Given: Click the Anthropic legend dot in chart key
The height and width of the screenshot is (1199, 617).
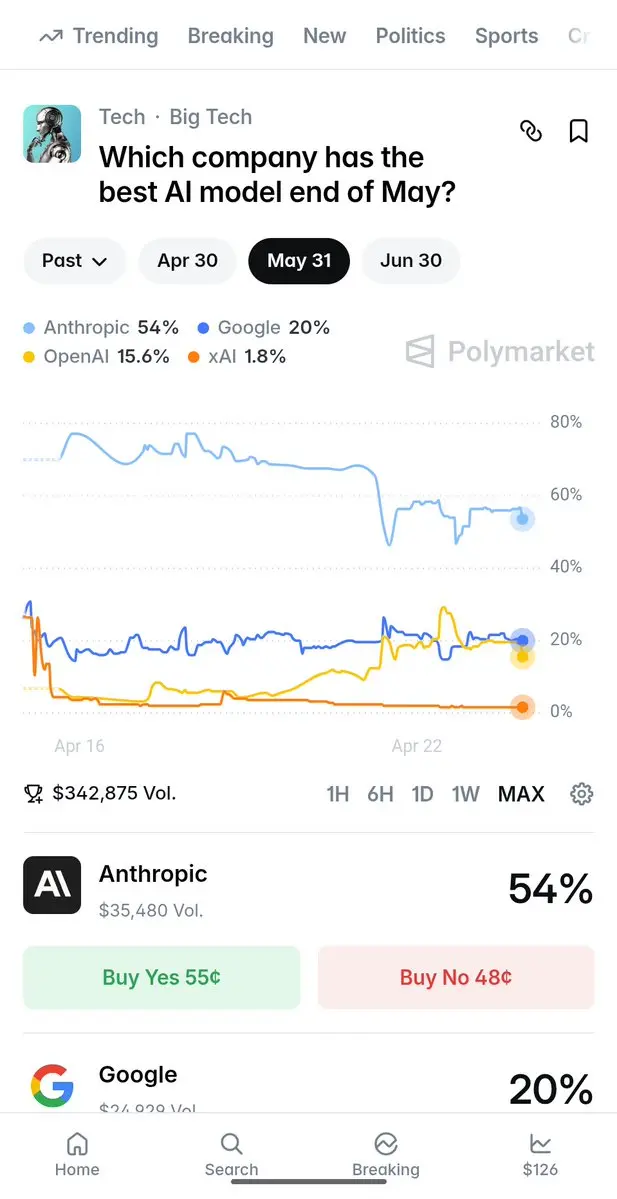Looking at the screenshot, I should [28, 327].
